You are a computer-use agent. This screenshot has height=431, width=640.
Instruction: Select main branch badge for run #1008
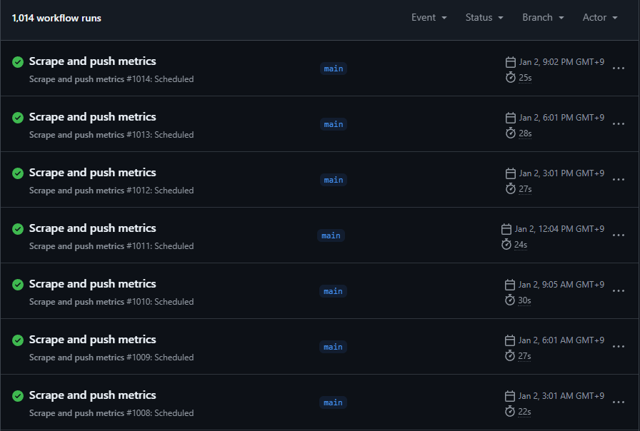point(333,403)
